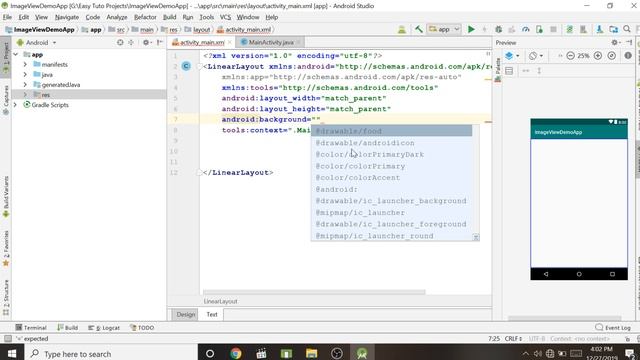Expand the manifests folder
The image size is (640, 360).
click(25, 64)
